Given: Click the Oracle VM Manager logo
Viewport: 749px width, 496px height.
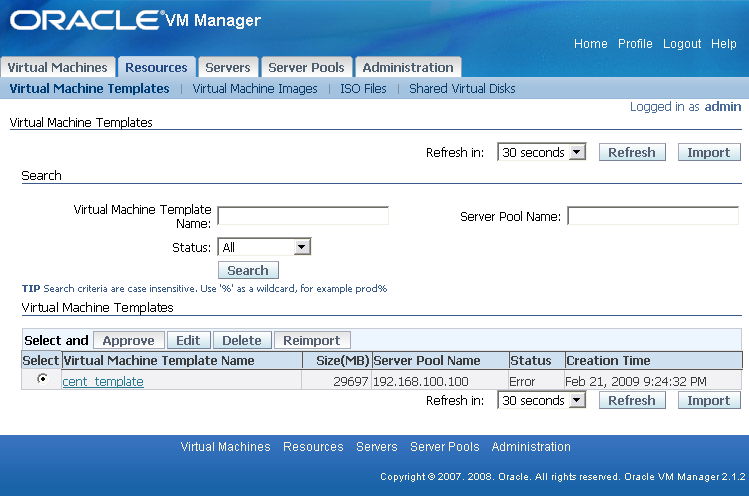Looking at the screenshot, I should (x=135, y=20).
